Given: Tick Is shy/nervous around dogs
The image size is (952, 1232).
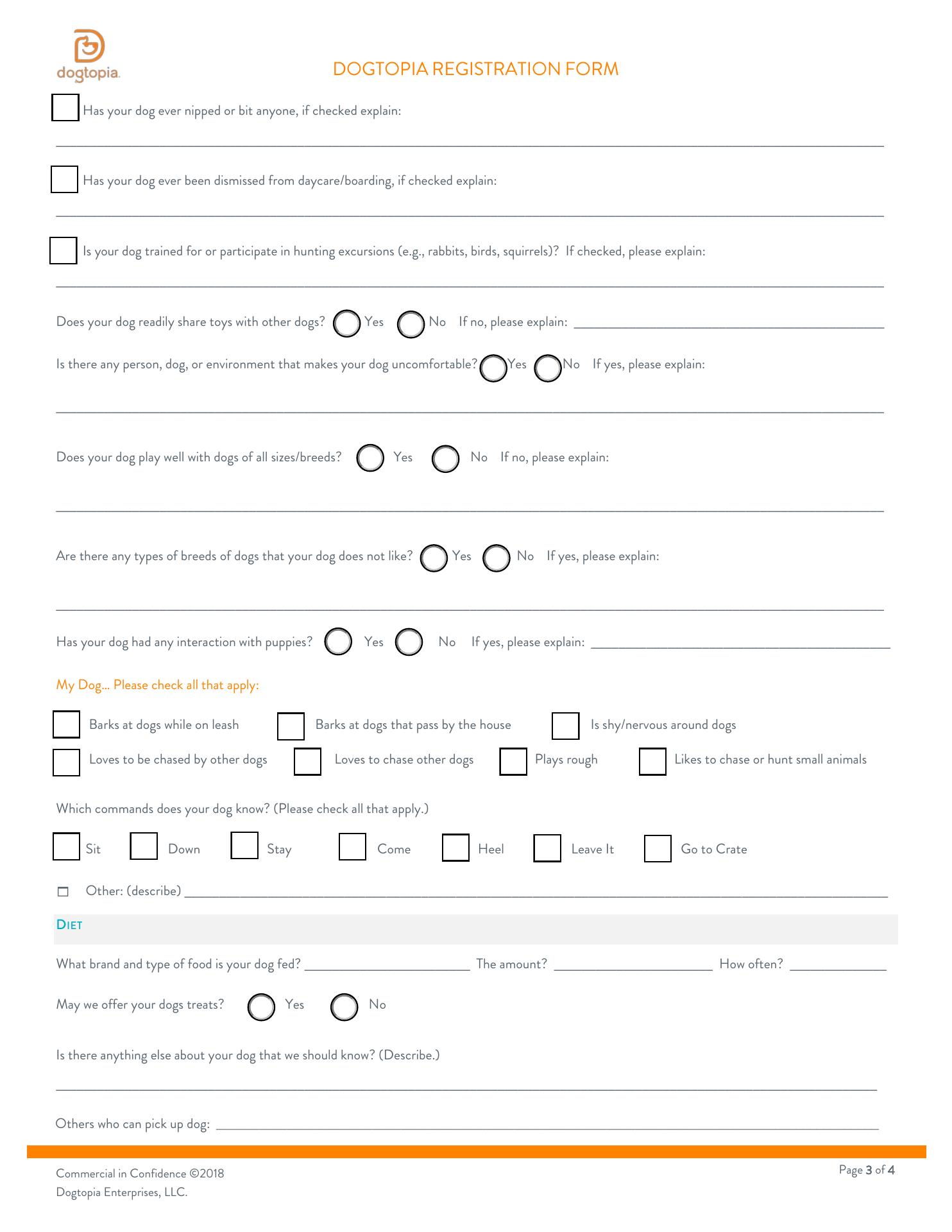Looking at the screenshot, I should tap(565, 726).
